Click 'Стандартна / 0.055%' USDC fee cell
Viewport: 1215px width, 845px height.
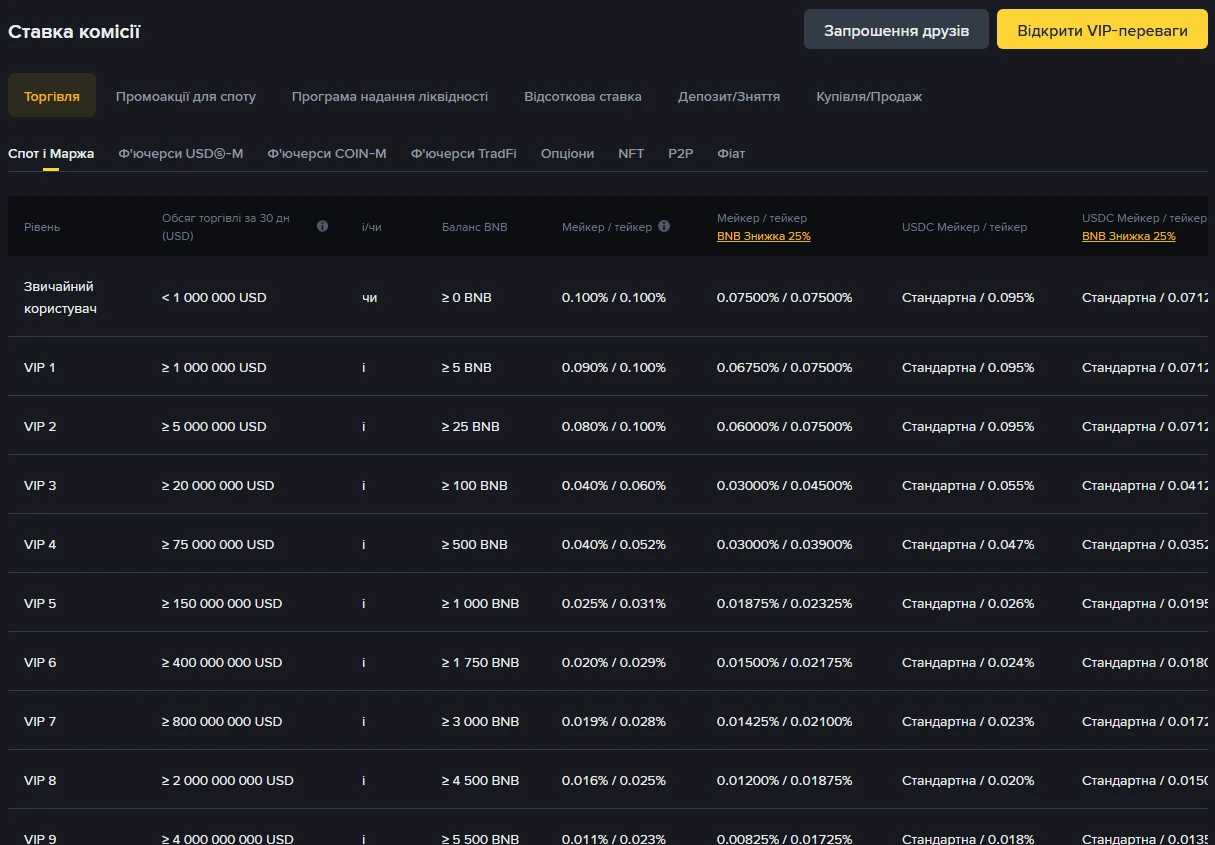point(968,485)
